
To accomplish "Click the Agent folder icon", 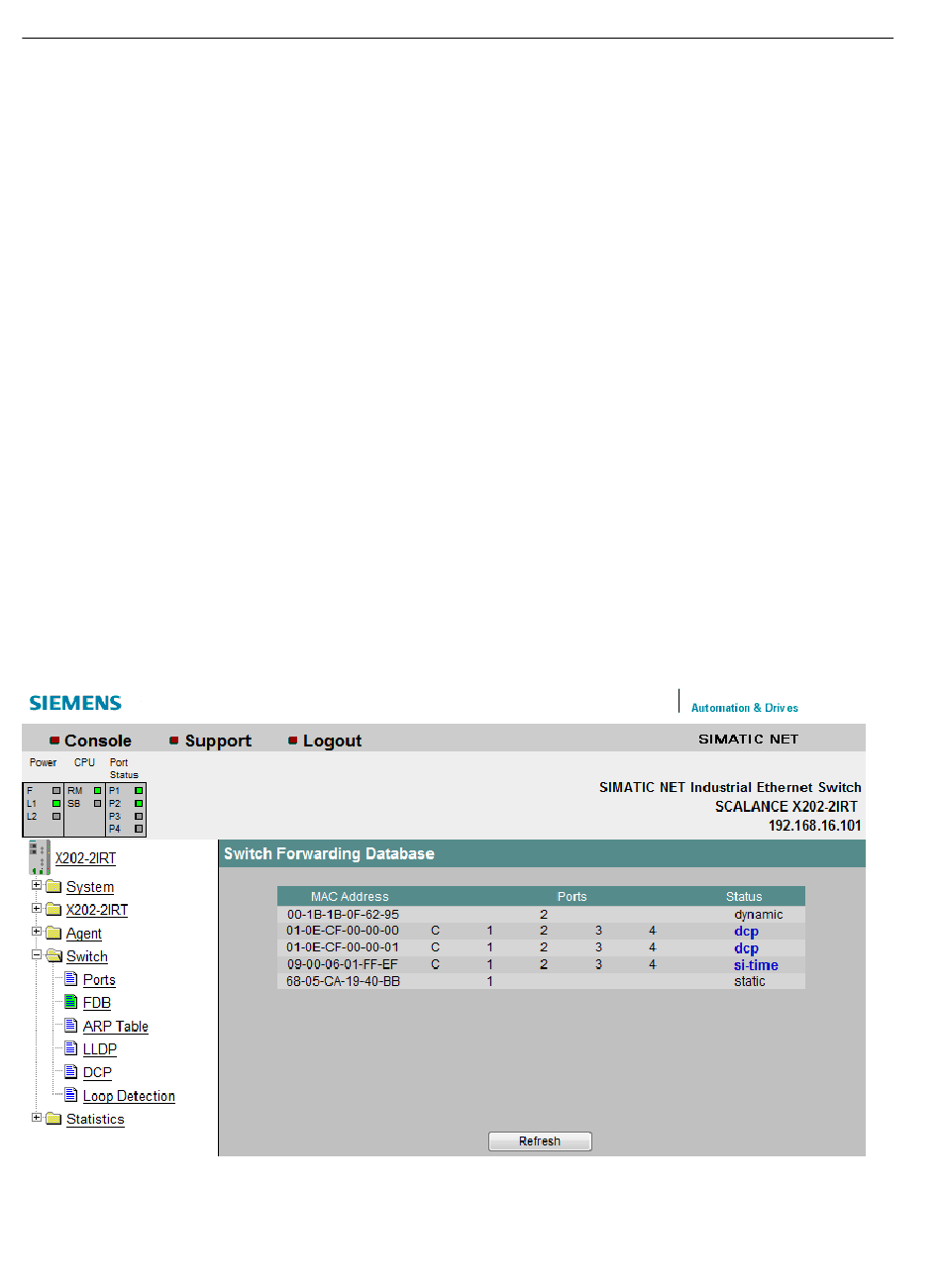I will coord(53,933).
